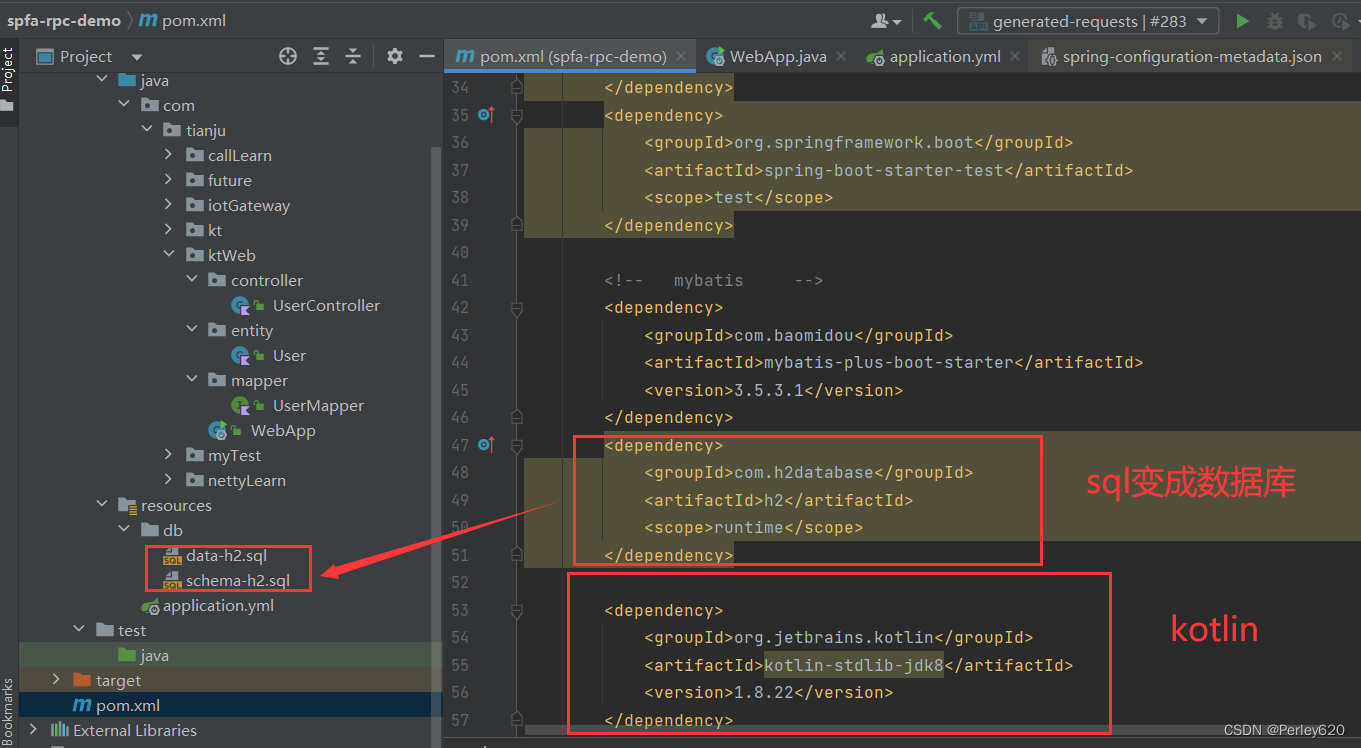Run the generated-requests configuration
Image resolution: width=1361 pixels, height=748 pixels.
[1242, 21]
